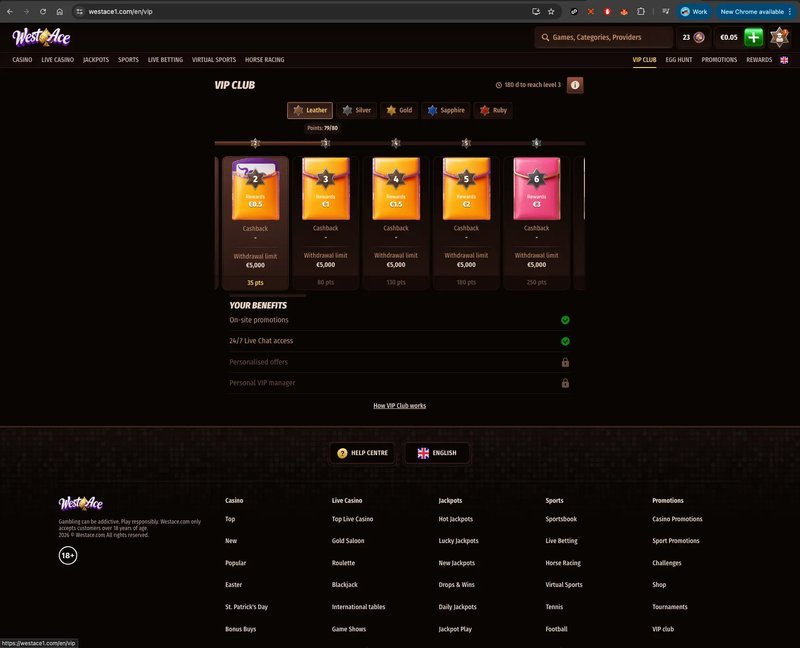Viewport: 800px width, 648px height.
Task: Select the Leather tier tab
Action: pyautogui.click(x=310, y=110)
